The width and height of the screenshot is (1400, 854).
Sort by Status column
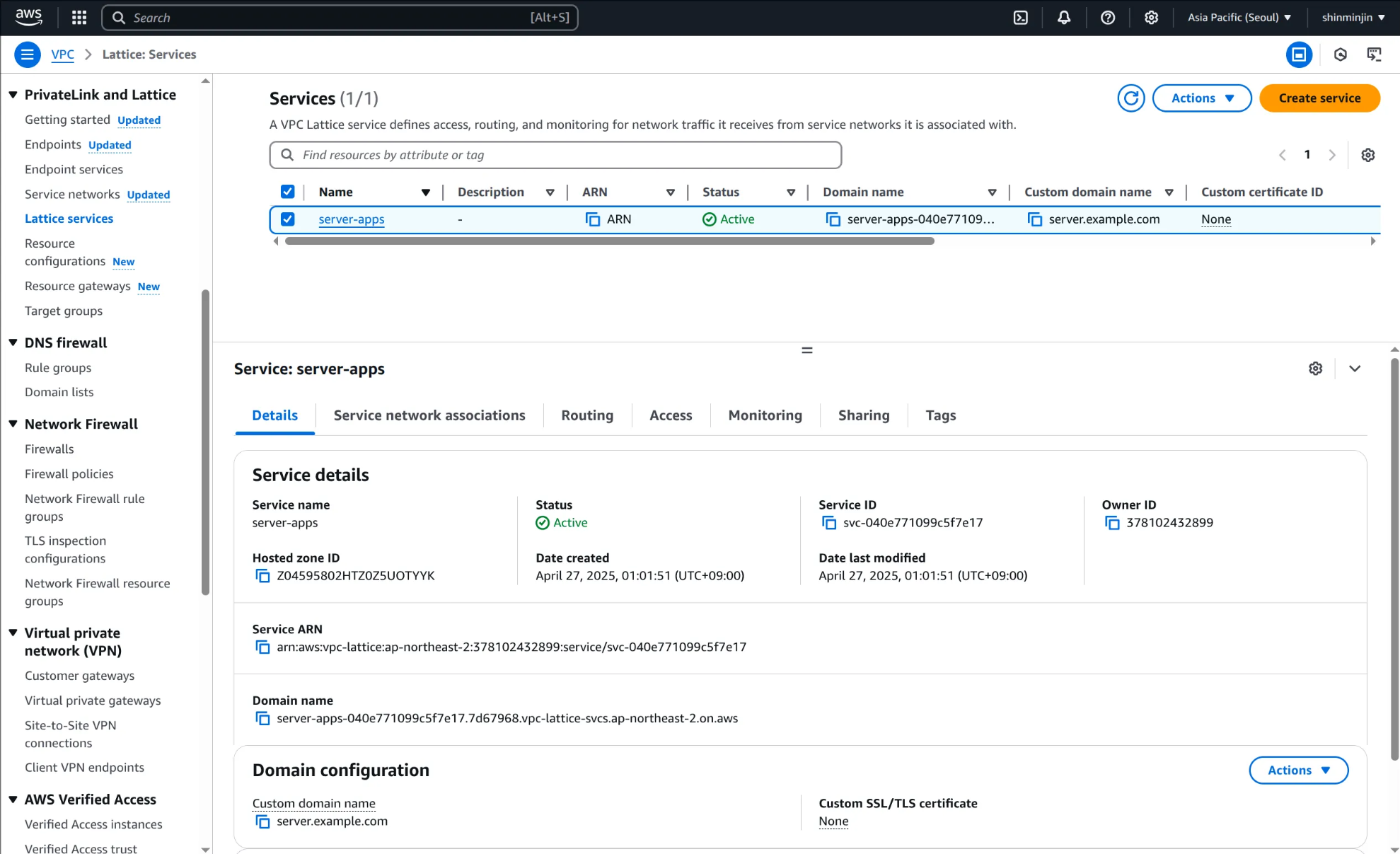point(791,192)
